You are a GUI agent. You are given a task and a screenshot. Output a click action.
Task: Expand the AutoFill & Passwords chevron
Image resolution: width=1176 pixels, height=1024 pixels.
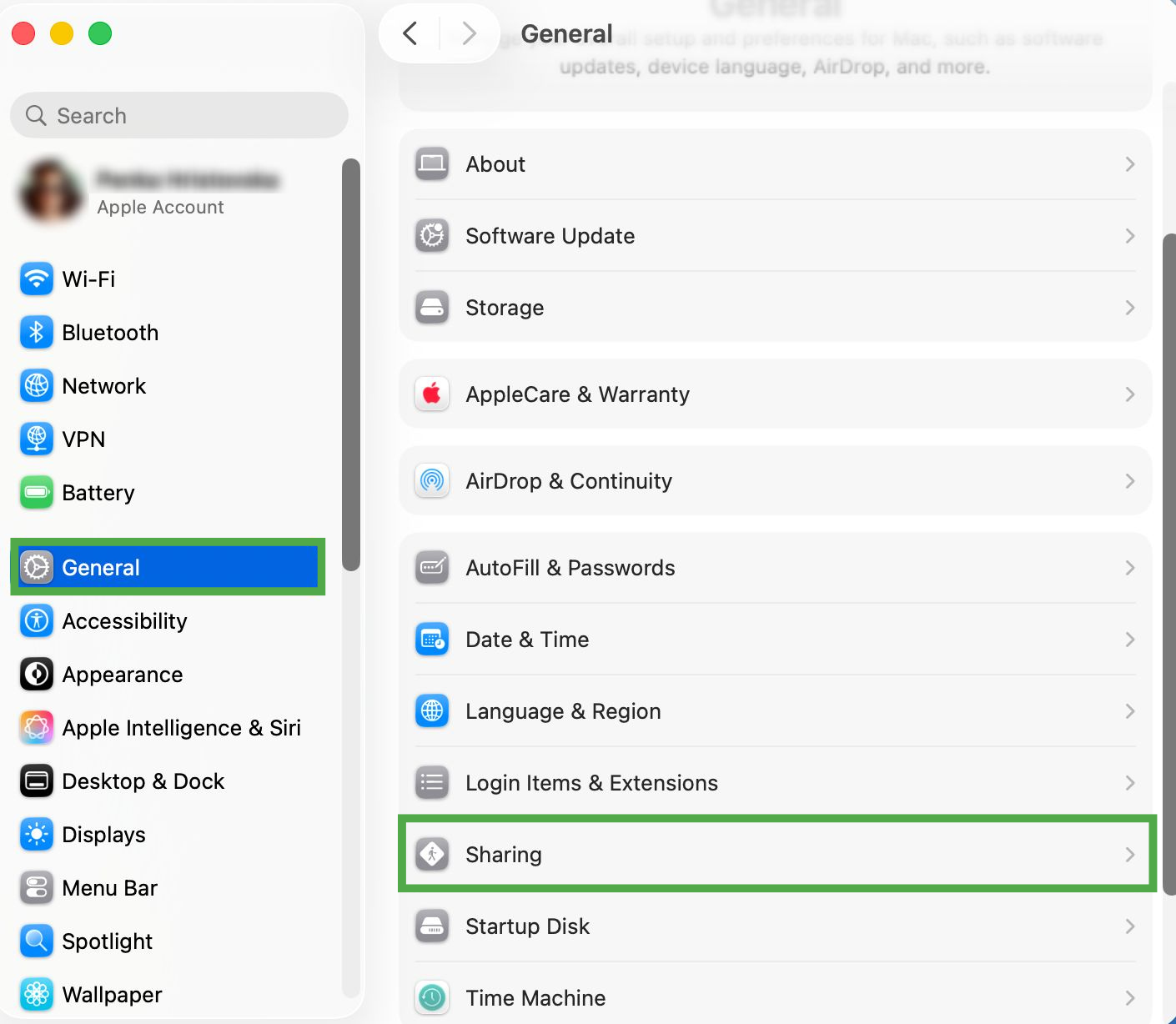(1130, 568)
